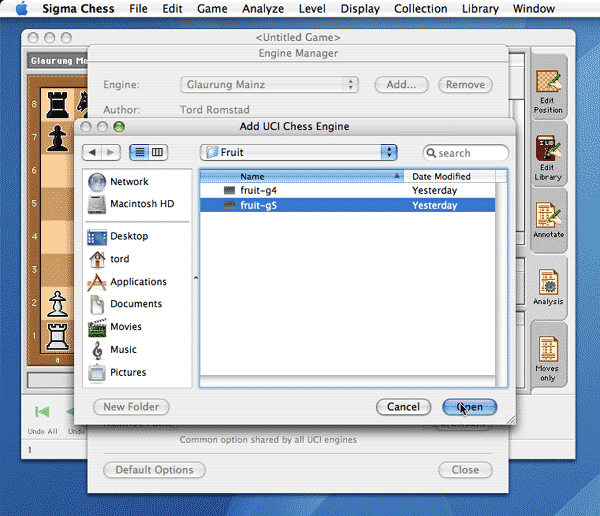Screen dimensions: 600x516
Task: Open the Engine selection dropdown
Action: (x=269, y=85)
